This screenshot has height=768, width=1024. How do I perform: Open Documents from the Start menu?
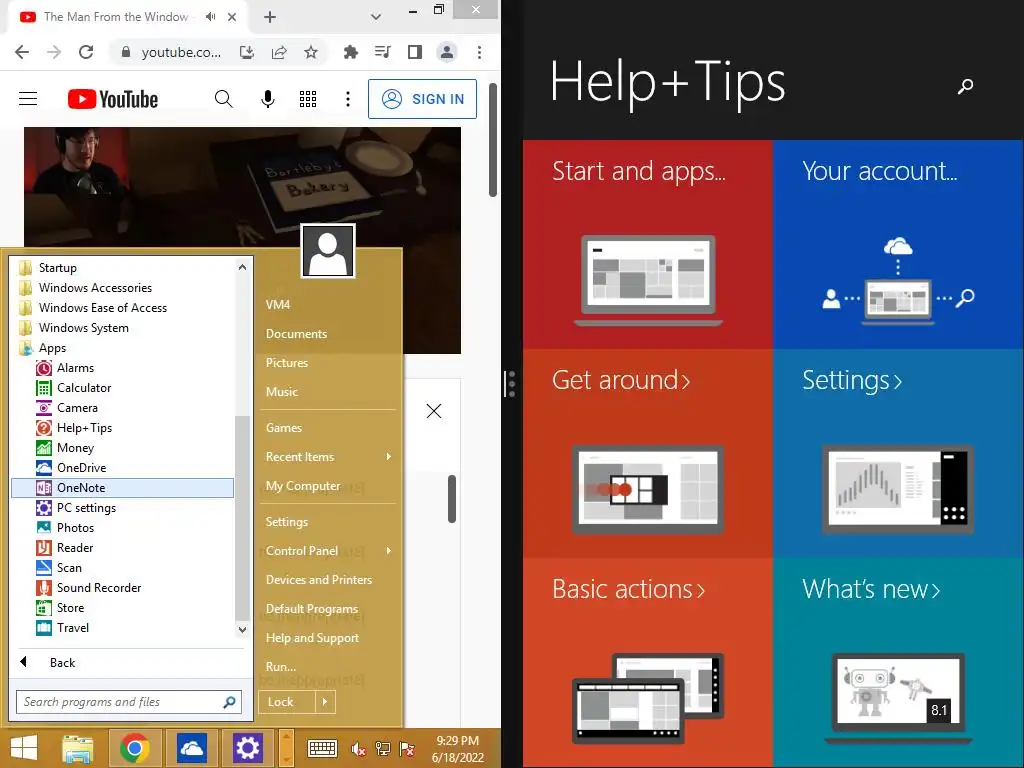tap(296, 334)
